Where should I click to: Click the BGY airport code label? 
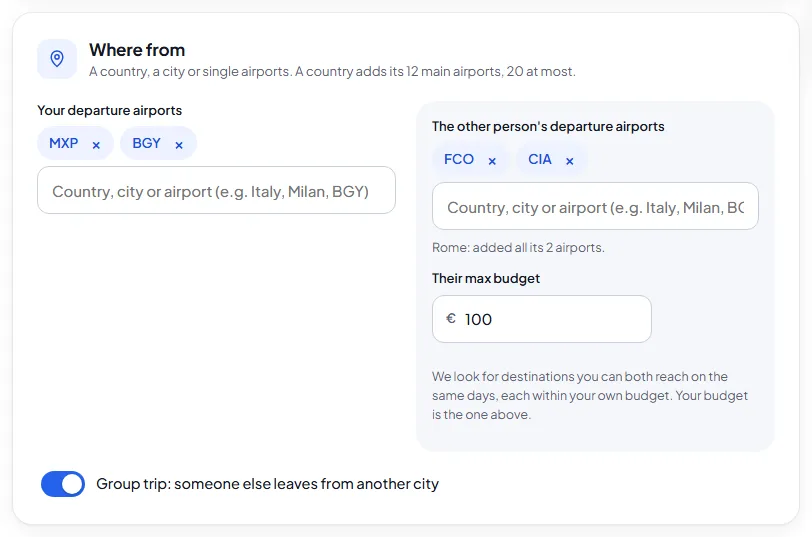pyautogui.click(x=147, y=143)
